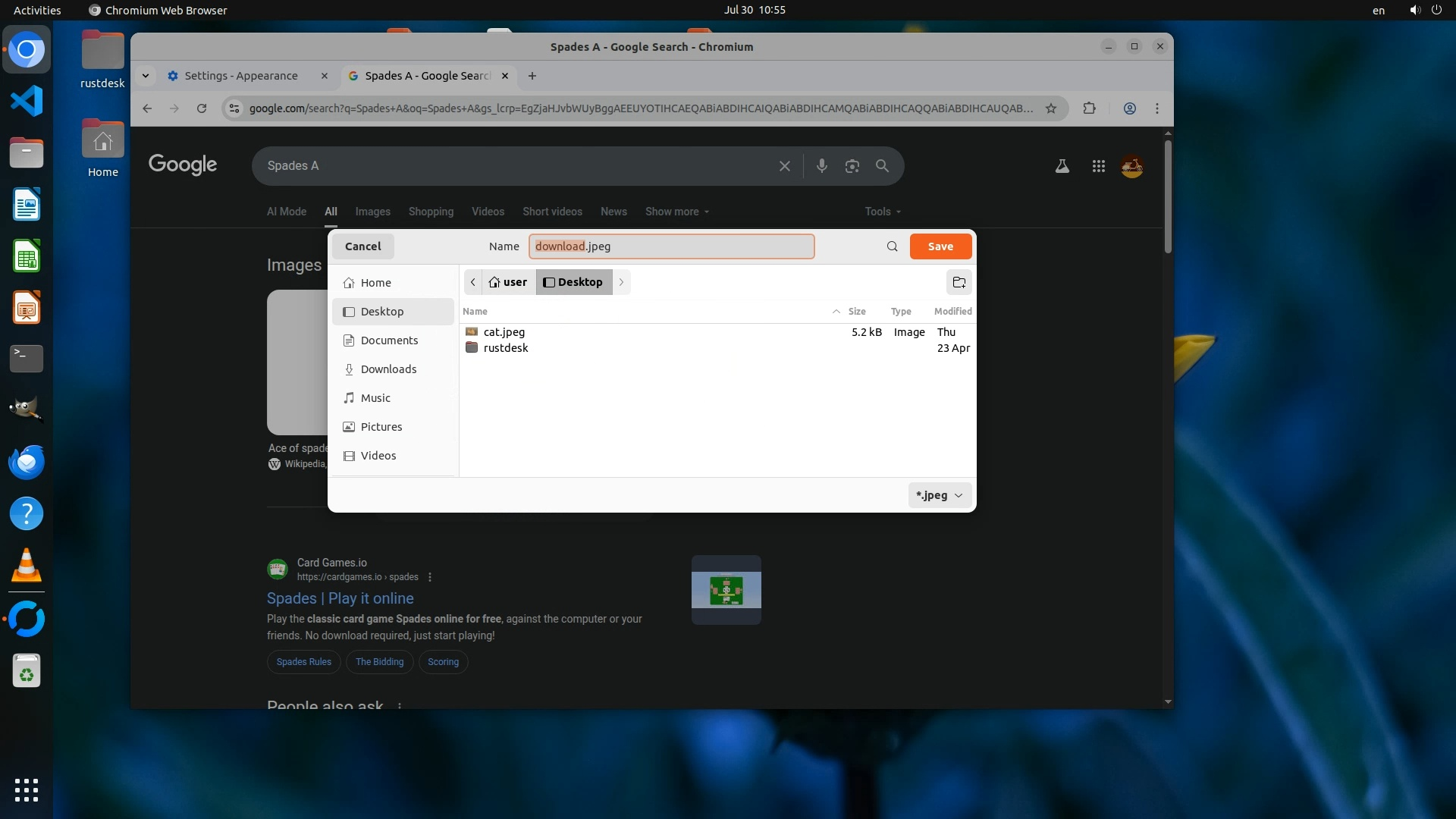Click the create new folder icon
Screen dimensions: 1456x819
(x=959, y=282)
